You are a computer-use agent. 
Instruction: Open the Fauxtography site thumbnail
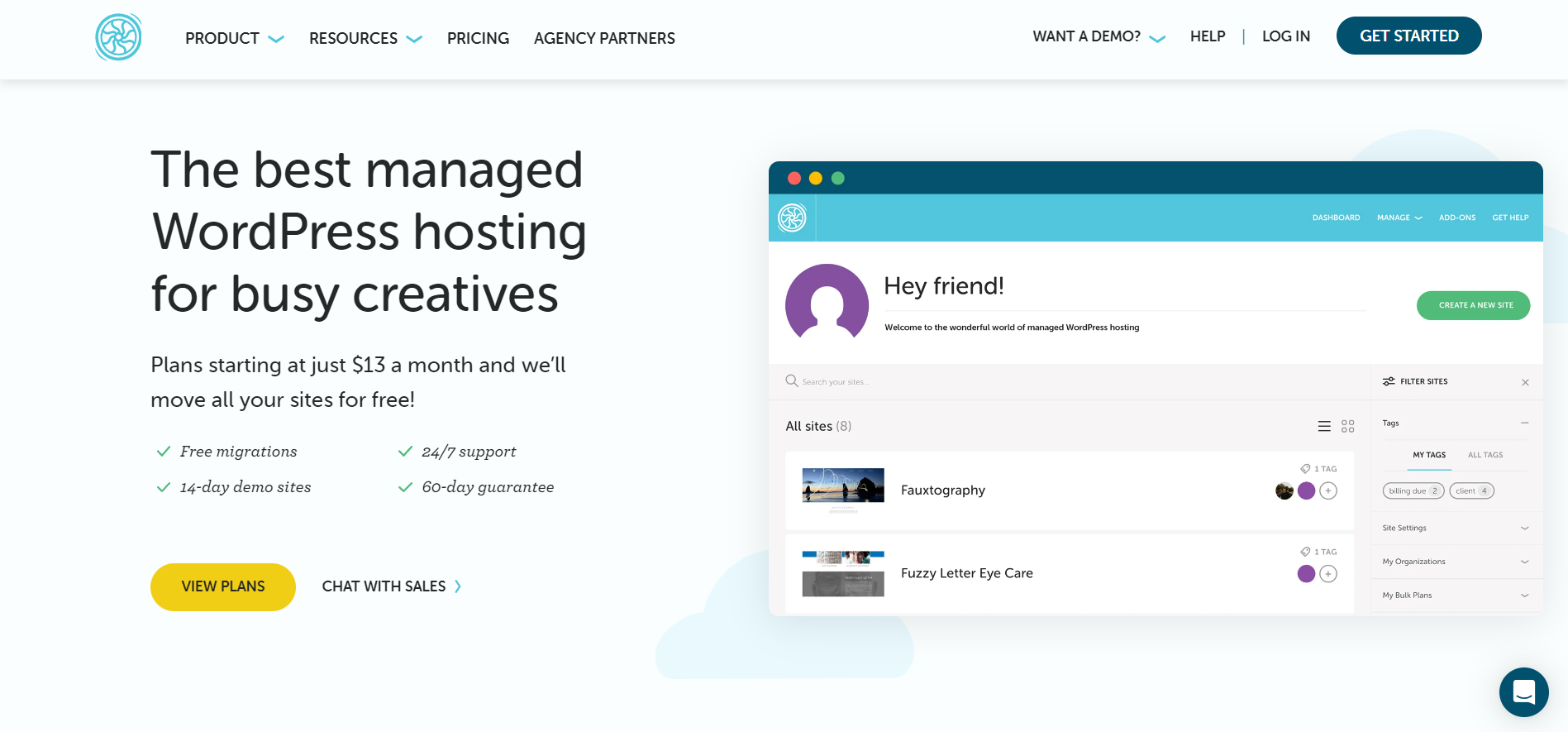tap(843, 490)
